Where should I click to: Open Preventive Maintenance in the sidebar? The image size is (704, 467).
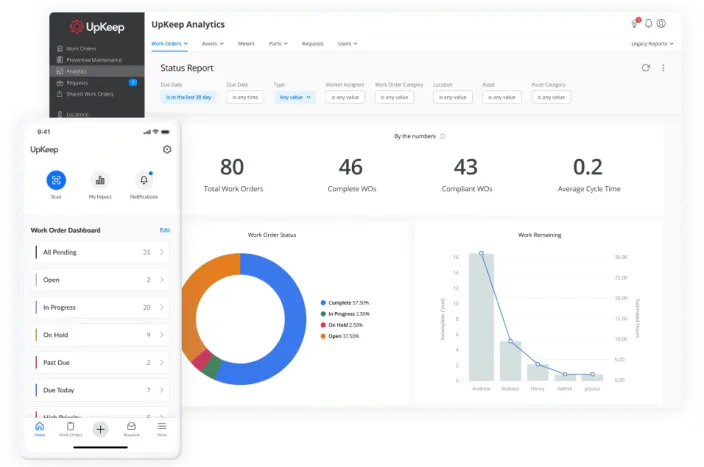(x=89, y=60)
